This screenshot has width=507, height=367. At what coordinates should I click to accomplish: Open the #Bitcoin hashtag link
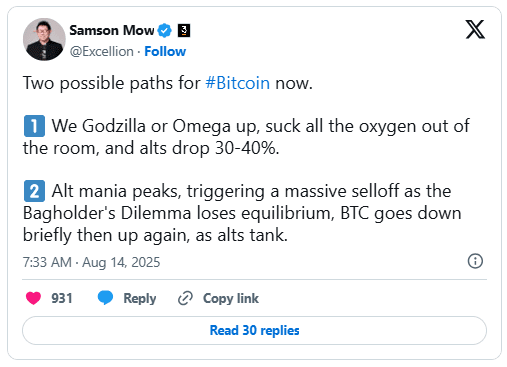238,83
